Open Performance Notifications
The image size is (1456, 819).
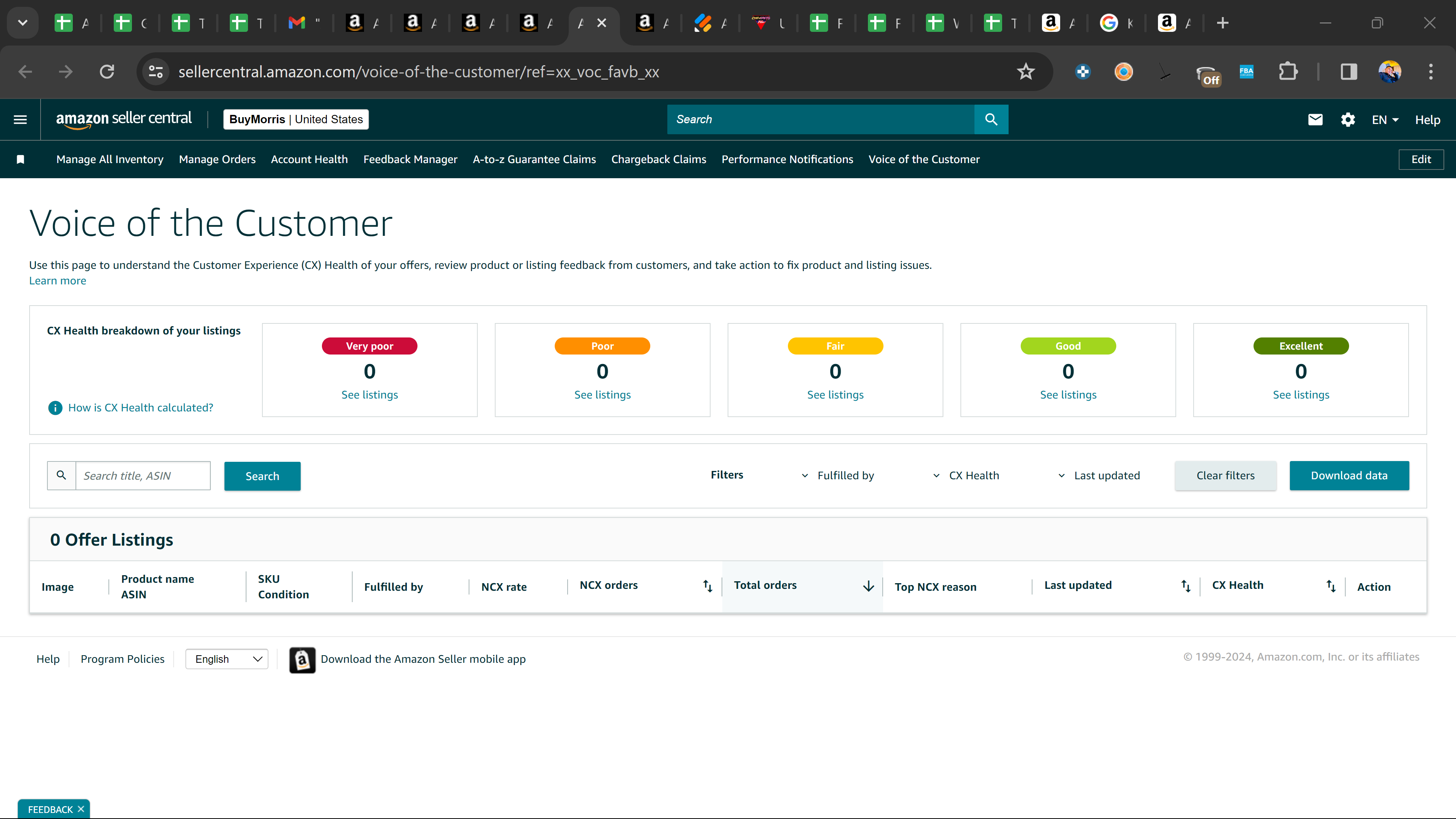tap(788, 159)
